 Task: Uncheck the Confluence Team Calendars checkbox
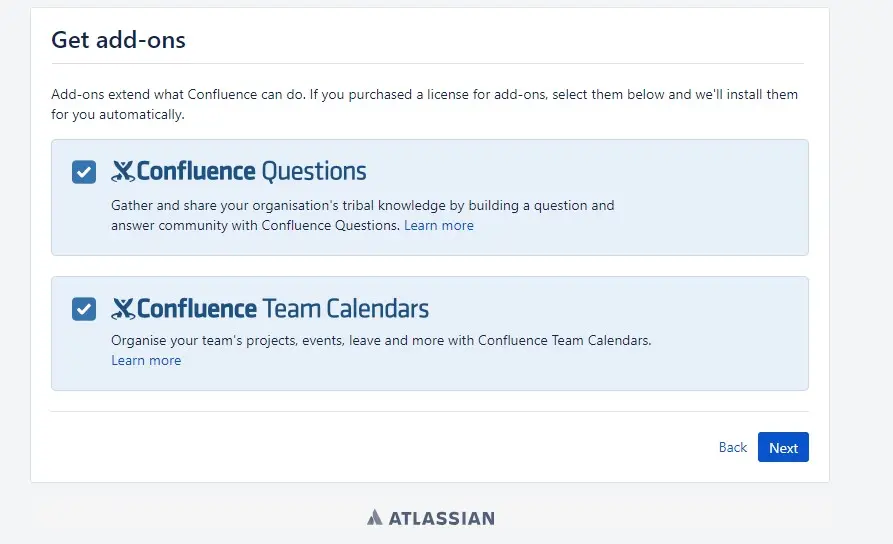click(x=84, y=309)
